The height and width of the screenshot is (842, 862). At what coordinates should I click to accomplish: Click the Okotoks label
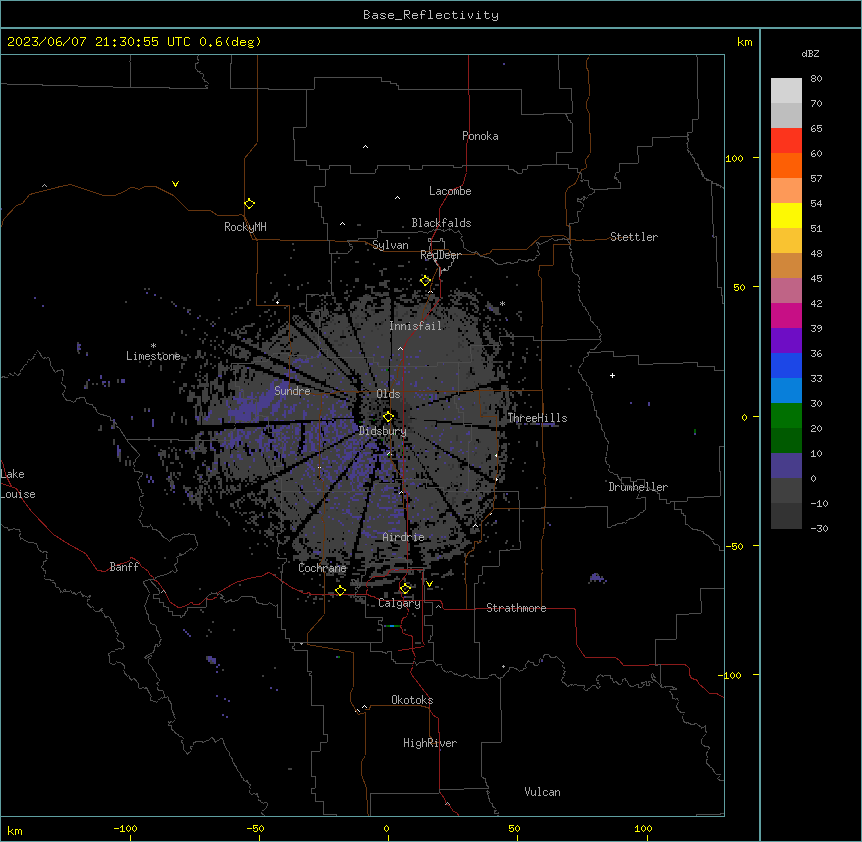pyautogui.click(x=412, y=700)
